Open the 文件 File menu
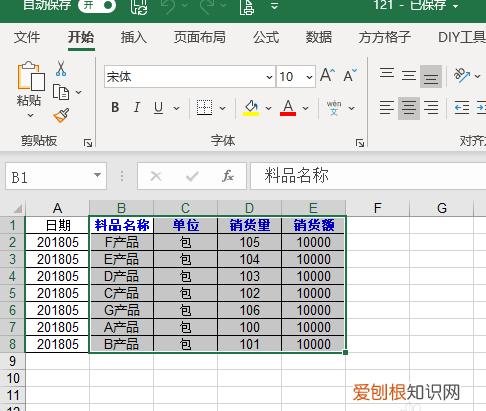The image size is (486, 411). point(27,37)
